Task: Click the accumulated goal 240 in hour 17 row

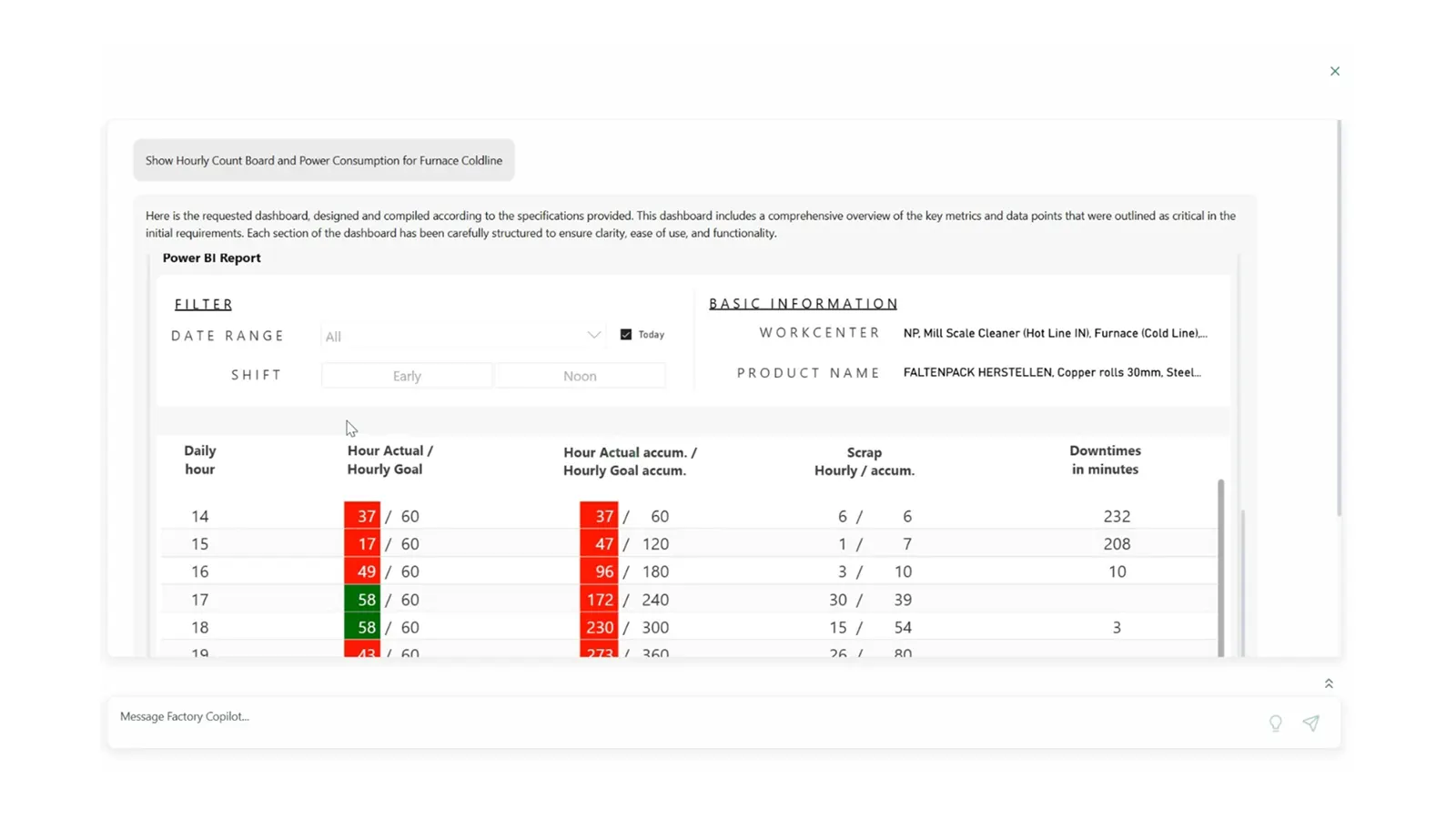Action: pyautogui.click(x=655, y=600)
